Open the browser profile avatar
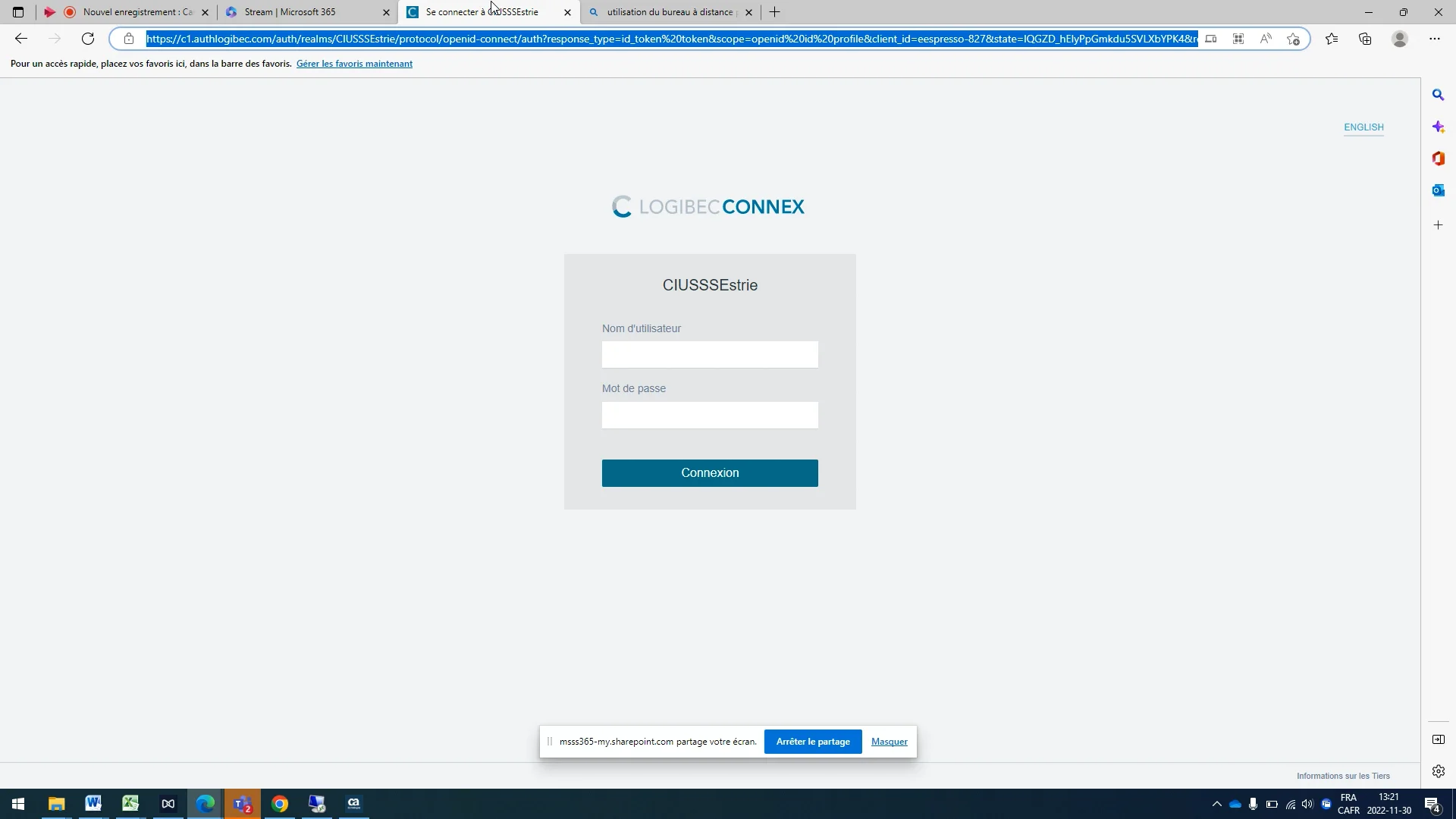The image size is (1456, 819). (1400, 39)
